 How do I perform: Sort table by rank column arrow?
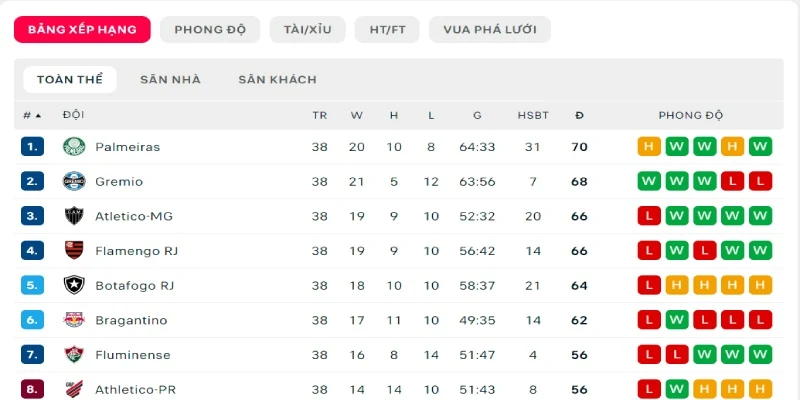[x=38, y=116]
